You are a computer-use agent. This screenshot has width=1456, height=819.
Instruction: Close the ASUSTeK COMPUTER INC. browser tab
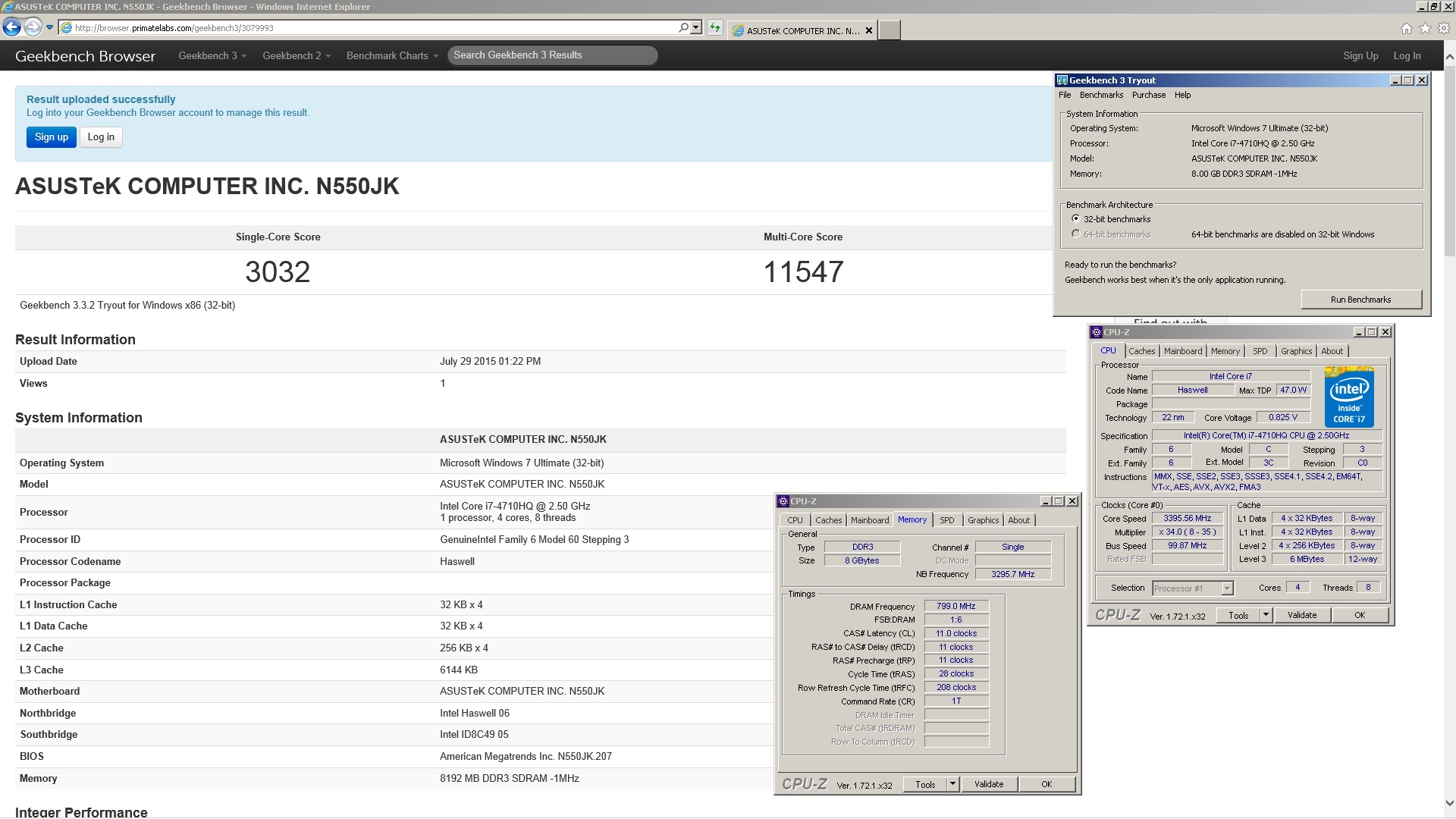coord(869,30)
